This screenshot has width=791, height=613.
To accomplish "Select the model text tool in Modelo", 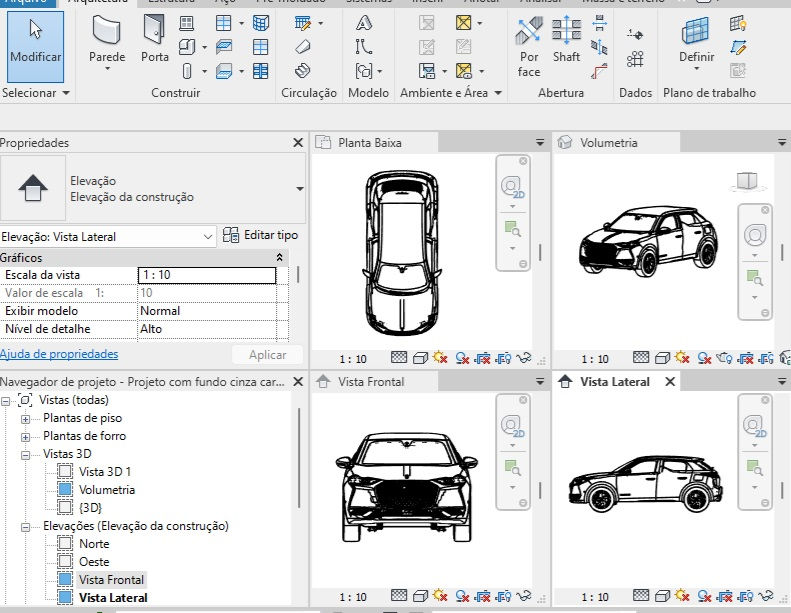I will coord(364,23).
